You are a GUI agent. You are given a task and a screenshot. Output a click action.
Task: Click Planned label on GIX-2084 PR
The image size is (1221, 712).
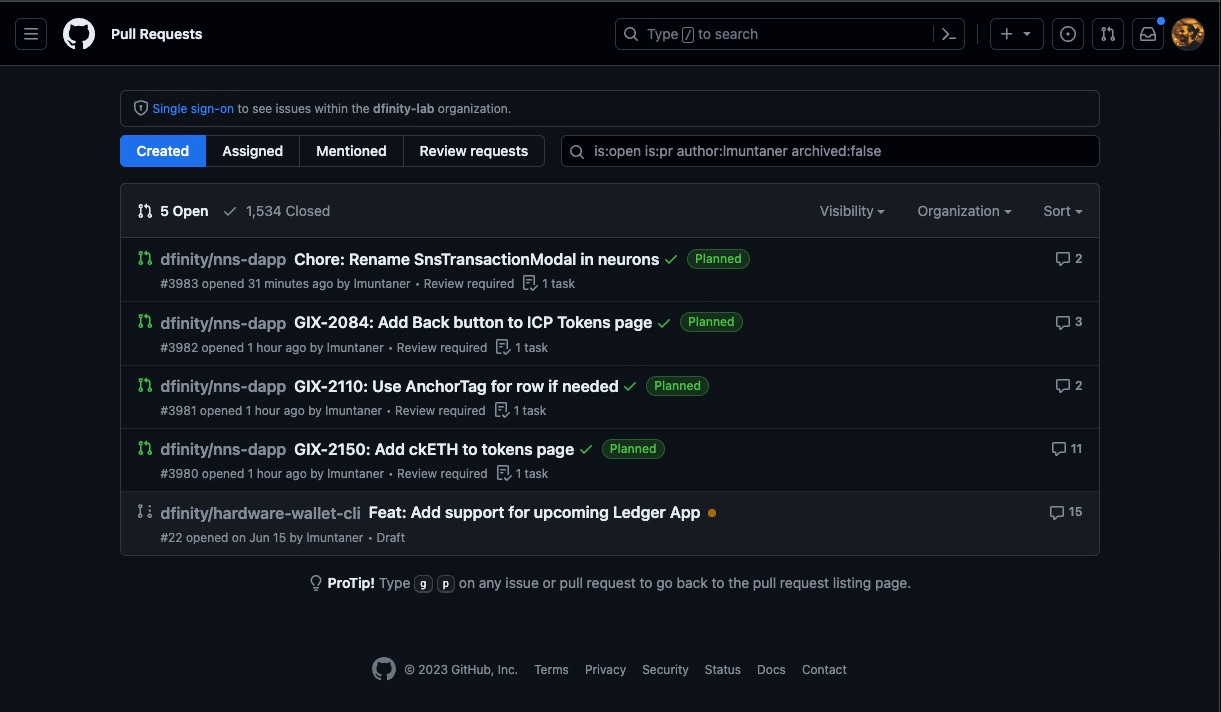pos(711,322)
